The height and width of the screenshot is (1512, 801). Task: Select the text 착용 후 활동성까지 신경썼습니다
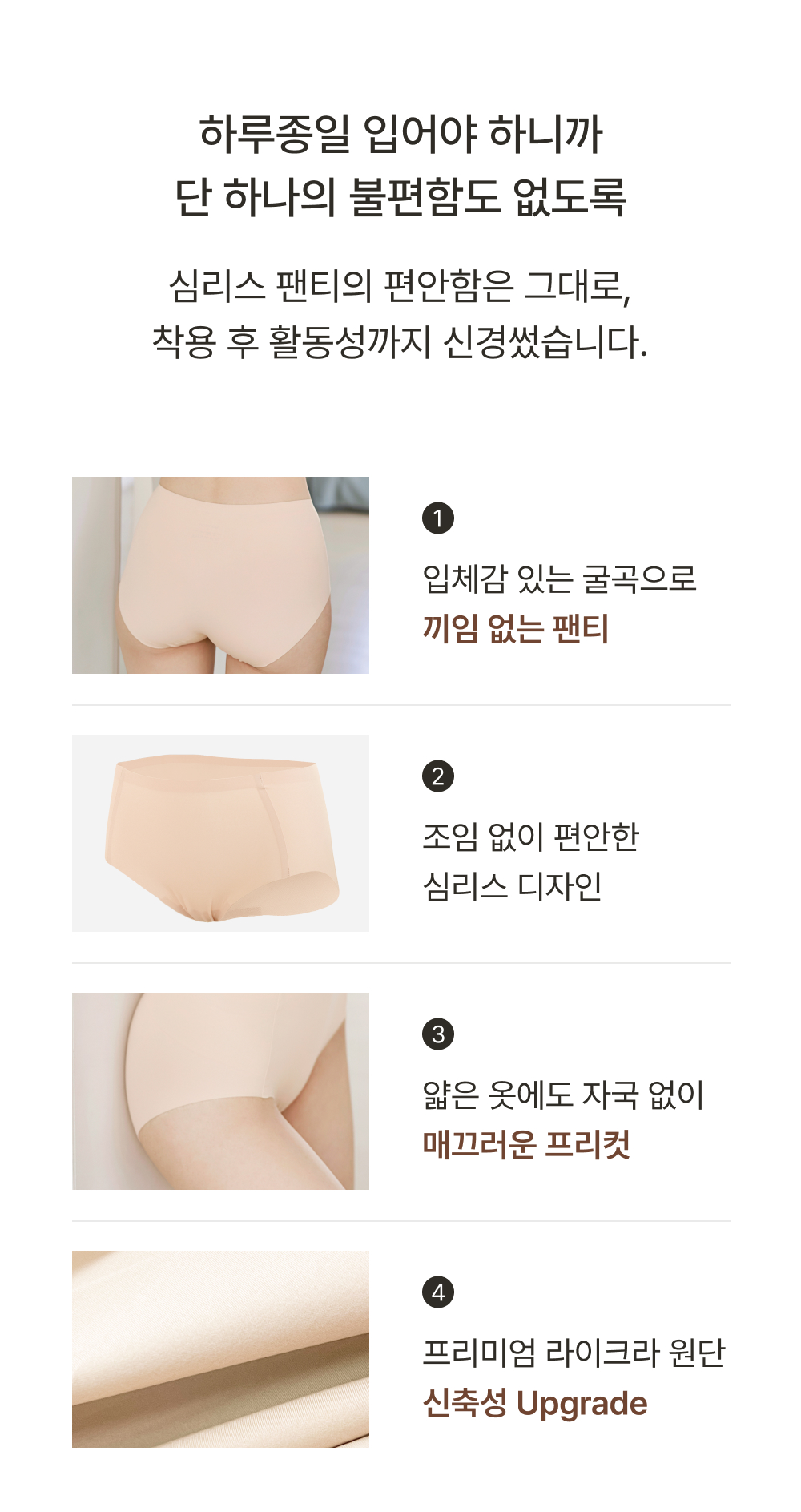pos(400,342)
